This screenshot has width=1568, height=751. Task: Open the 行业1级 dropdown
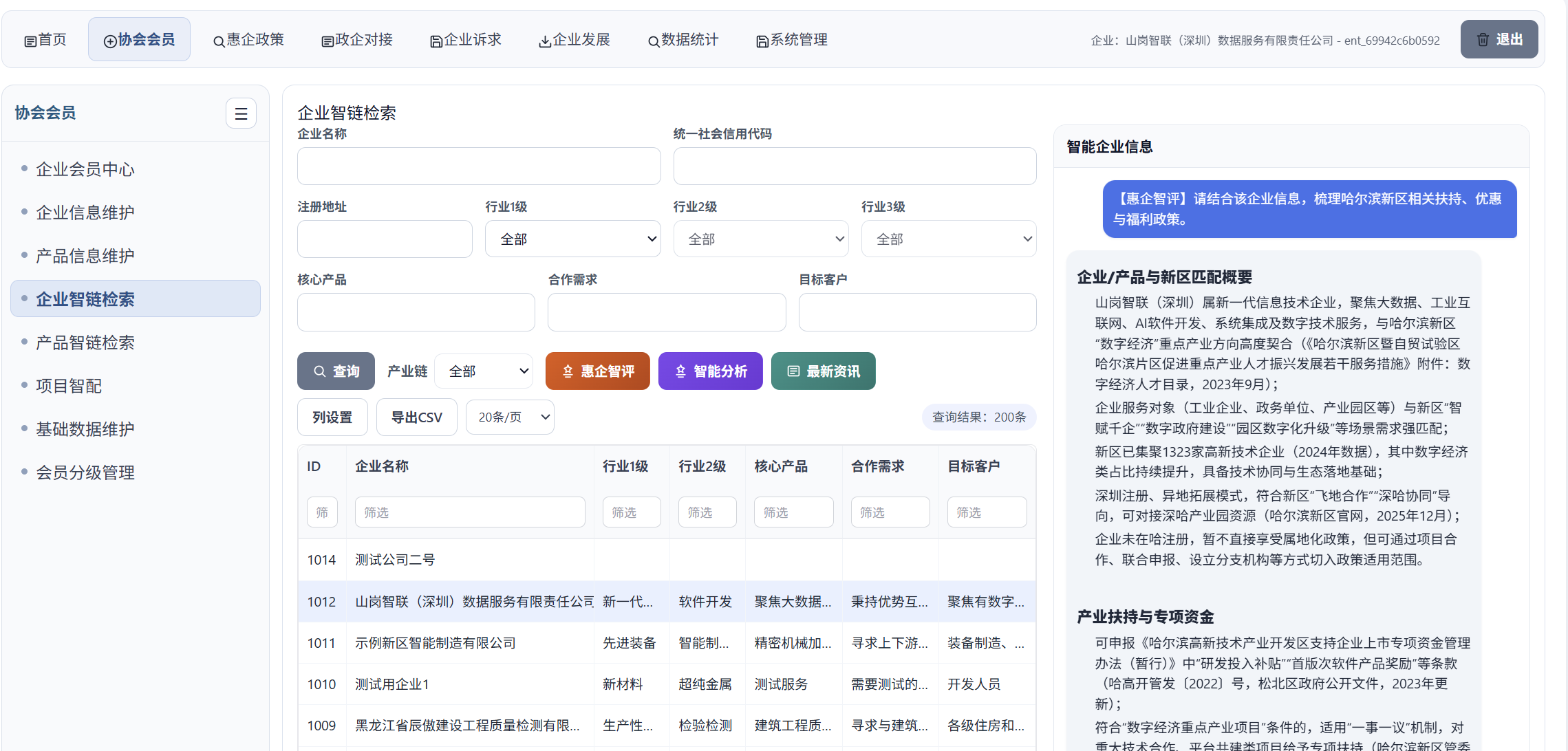[572, 239]
